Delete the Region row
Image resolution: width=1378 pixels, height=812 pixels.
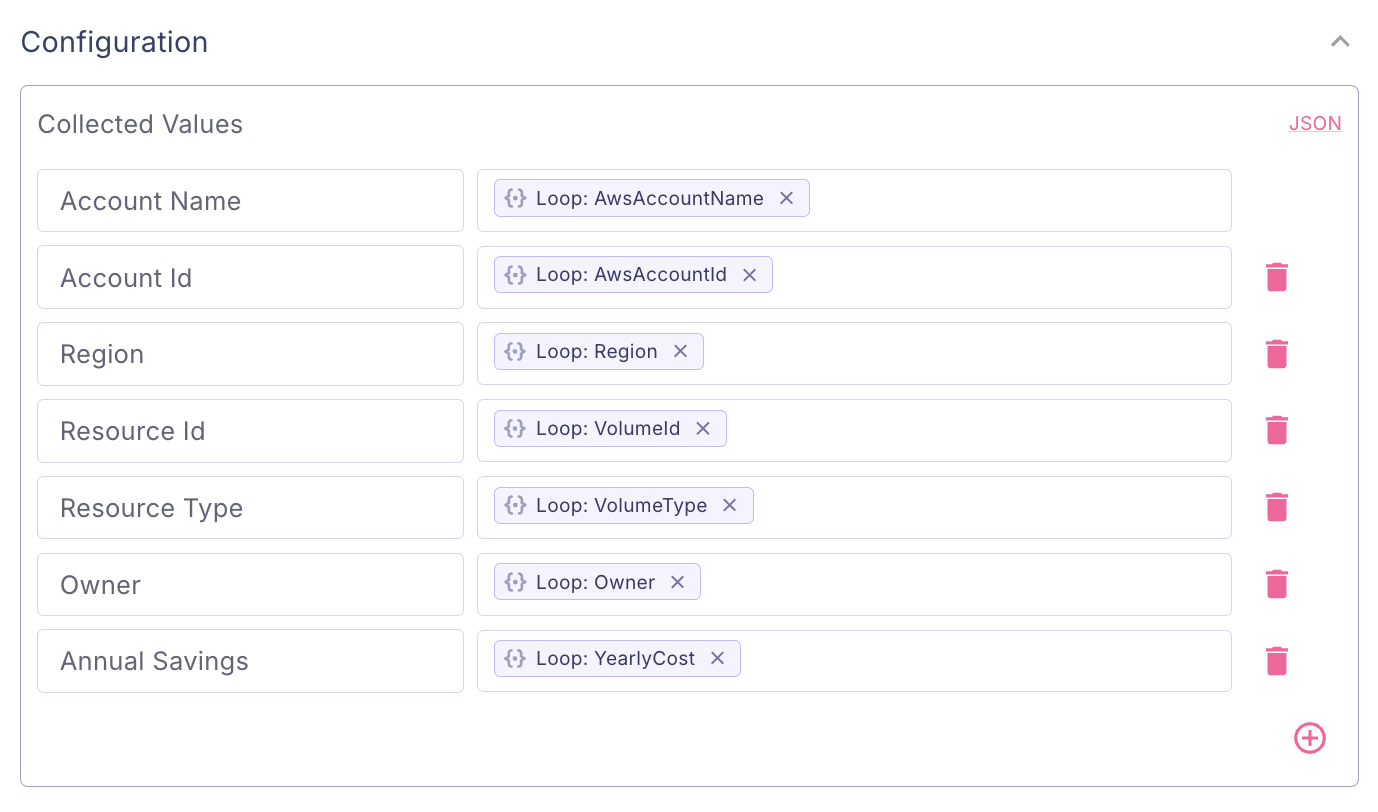coord(1276,354)
